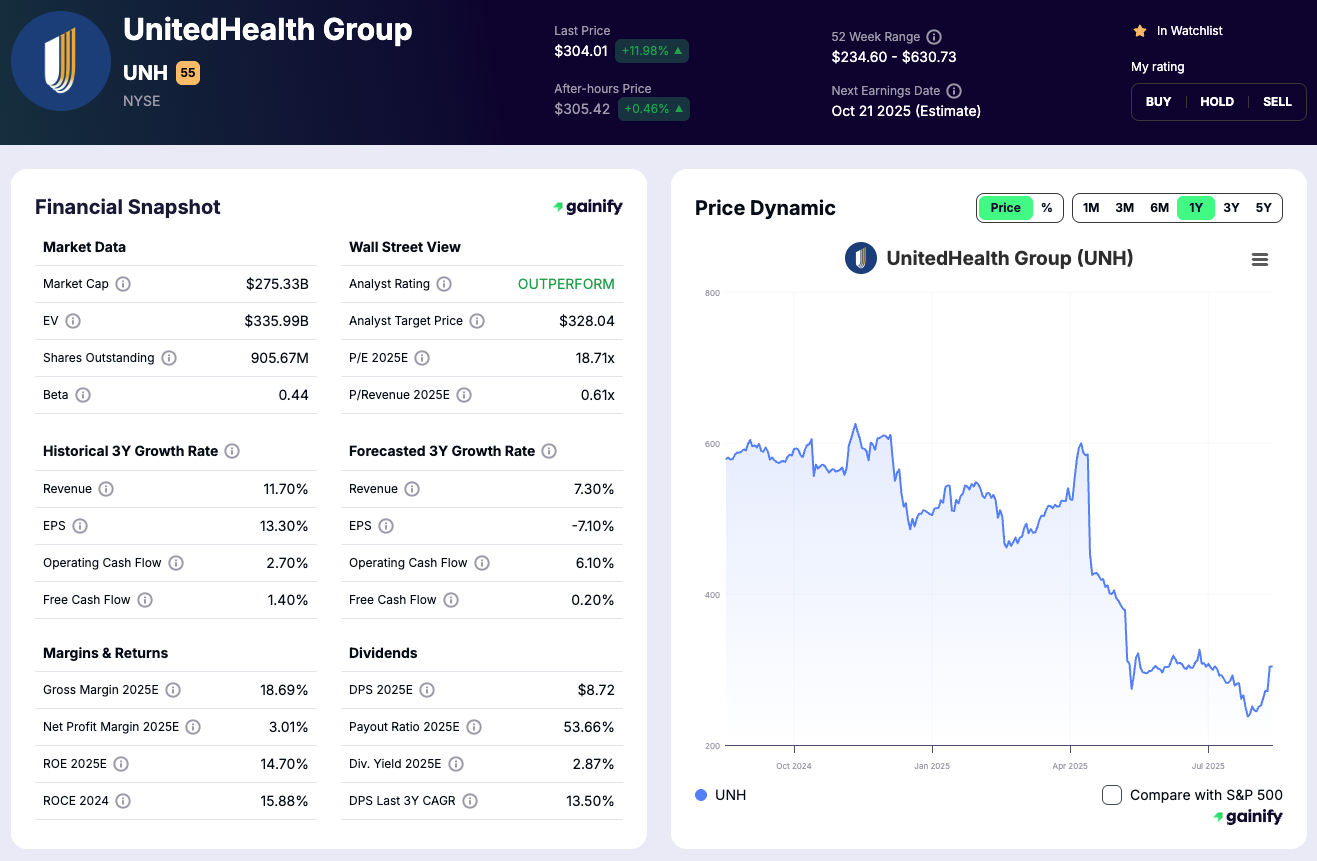Image resolution: width=1317 pixels, height=861 pixels.
Task: Check the Compare with S&P 500 box
Action: (x=1112, y=795)
